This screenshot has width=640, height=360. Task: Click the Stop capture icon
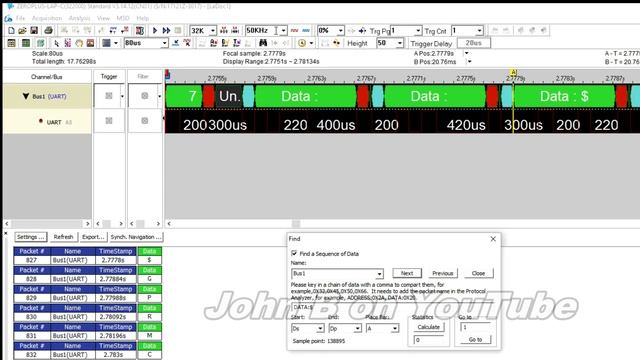pos(178,31)
